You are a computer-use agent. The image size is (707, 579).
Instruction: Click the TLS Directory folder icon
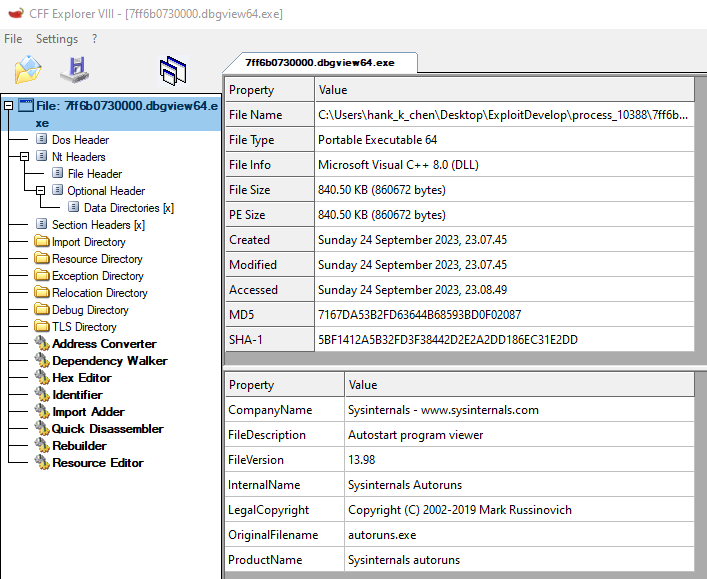pos(42,326)
